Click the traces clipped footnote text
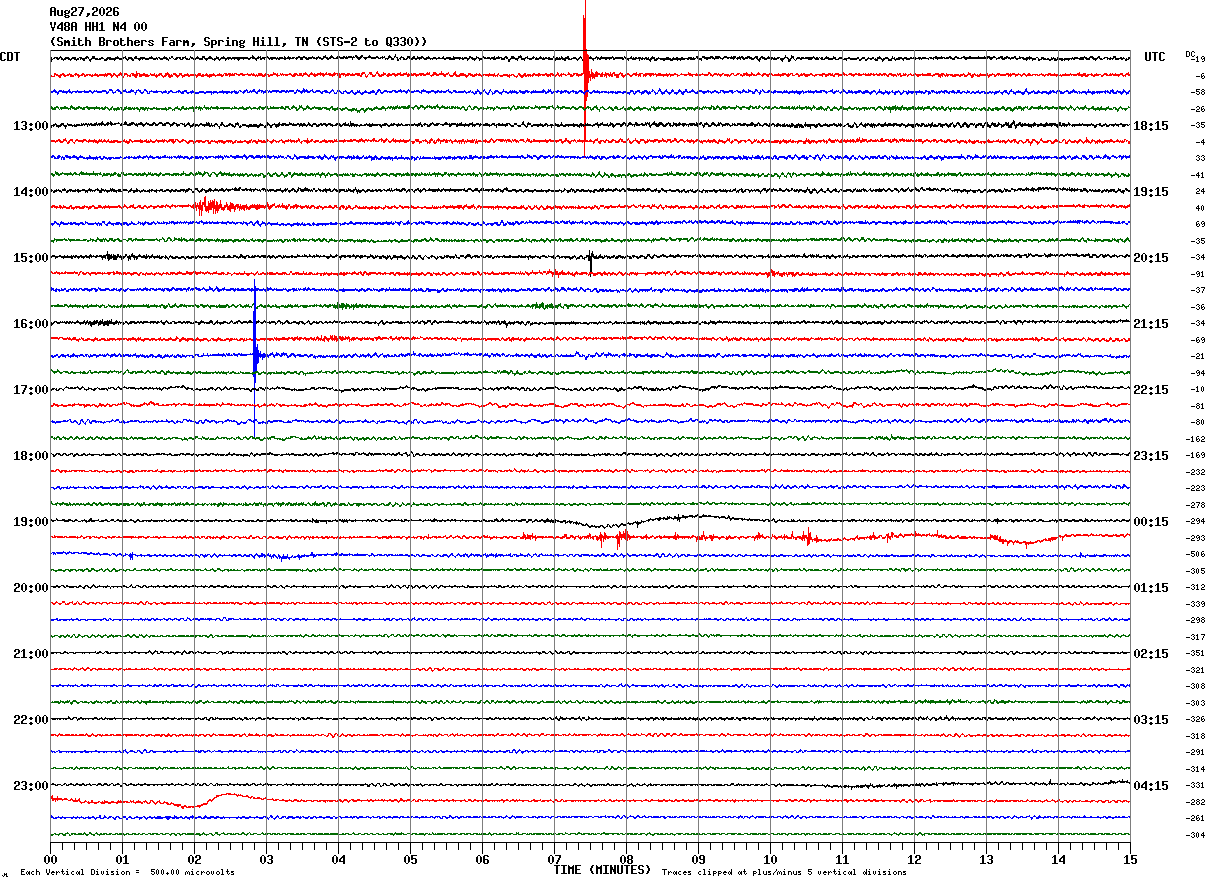This screenshot has width=1210, height=886. [784, 873]
